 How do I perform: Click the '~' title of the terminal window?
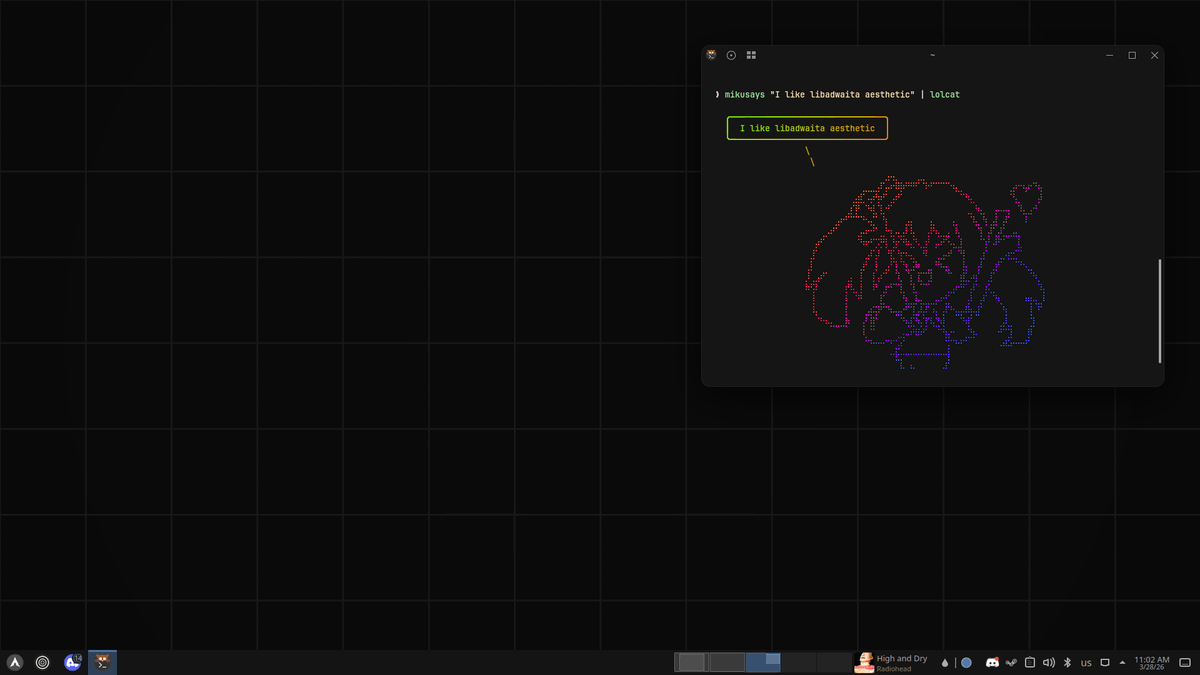[932, 55]
